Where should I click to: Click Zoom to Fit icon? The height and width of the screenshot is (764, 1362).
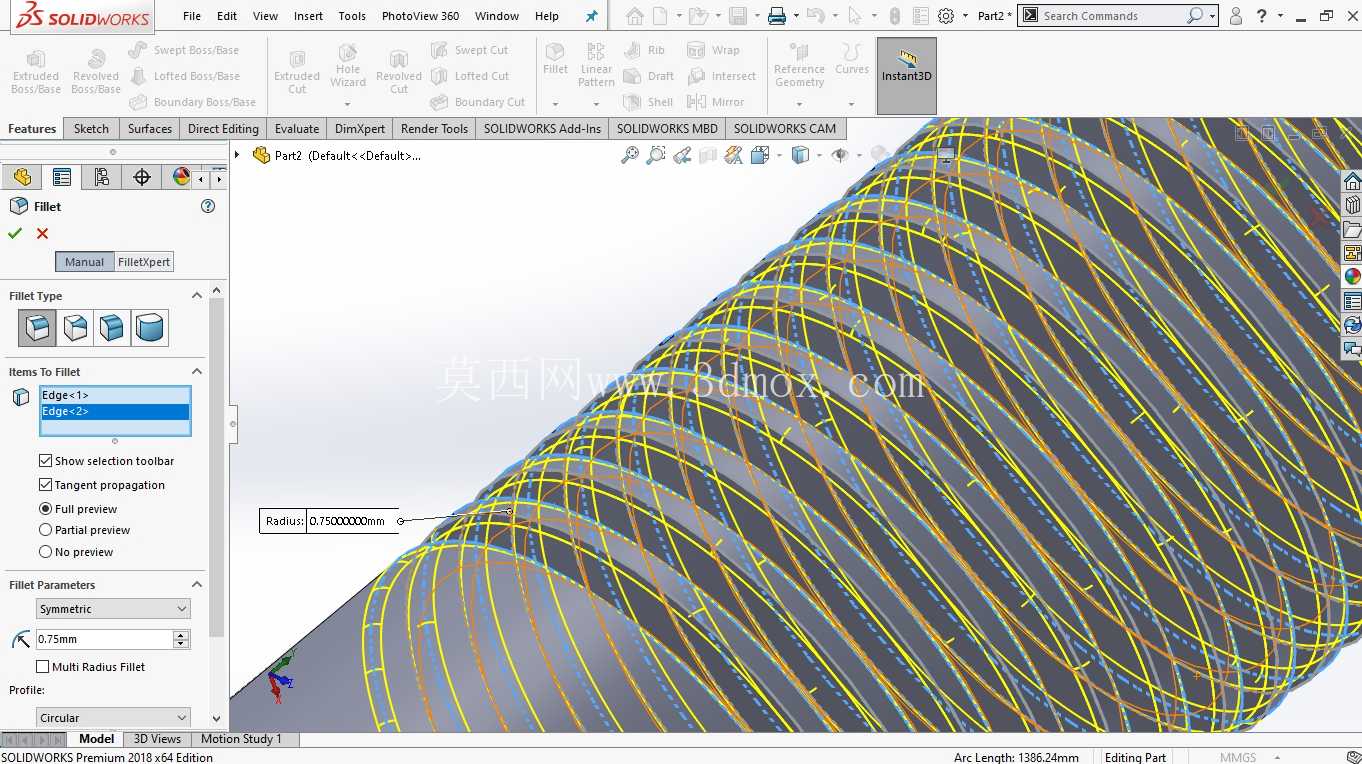[630, 155]
